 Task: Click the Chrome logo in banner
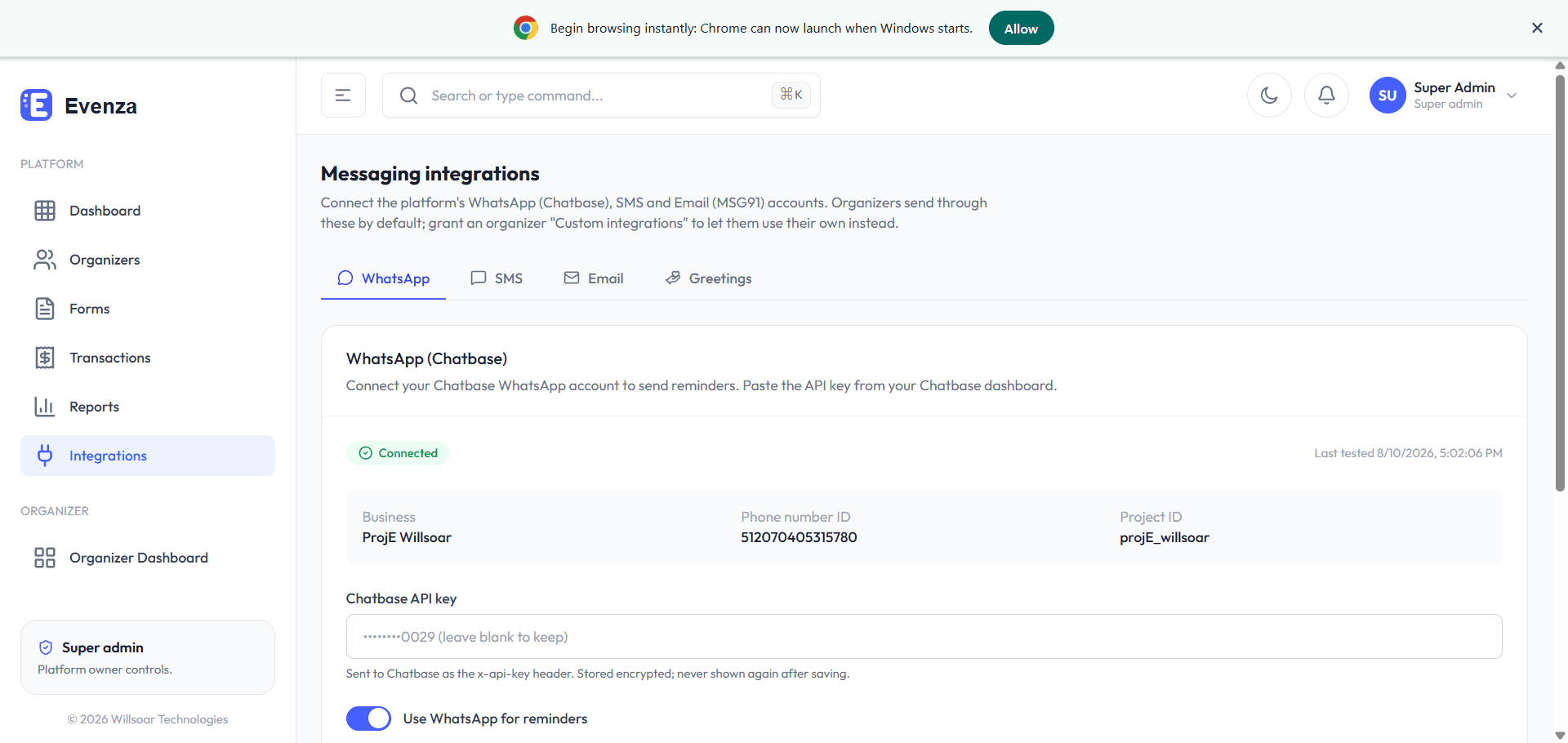[x=526, y=28]
